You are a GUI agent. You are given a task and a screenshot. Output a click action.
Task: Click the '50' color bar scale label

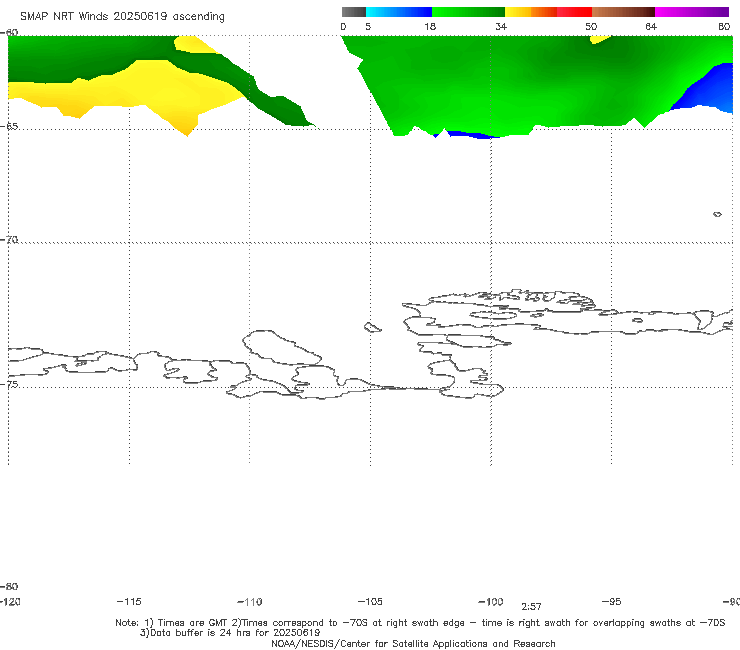[591, 27]
